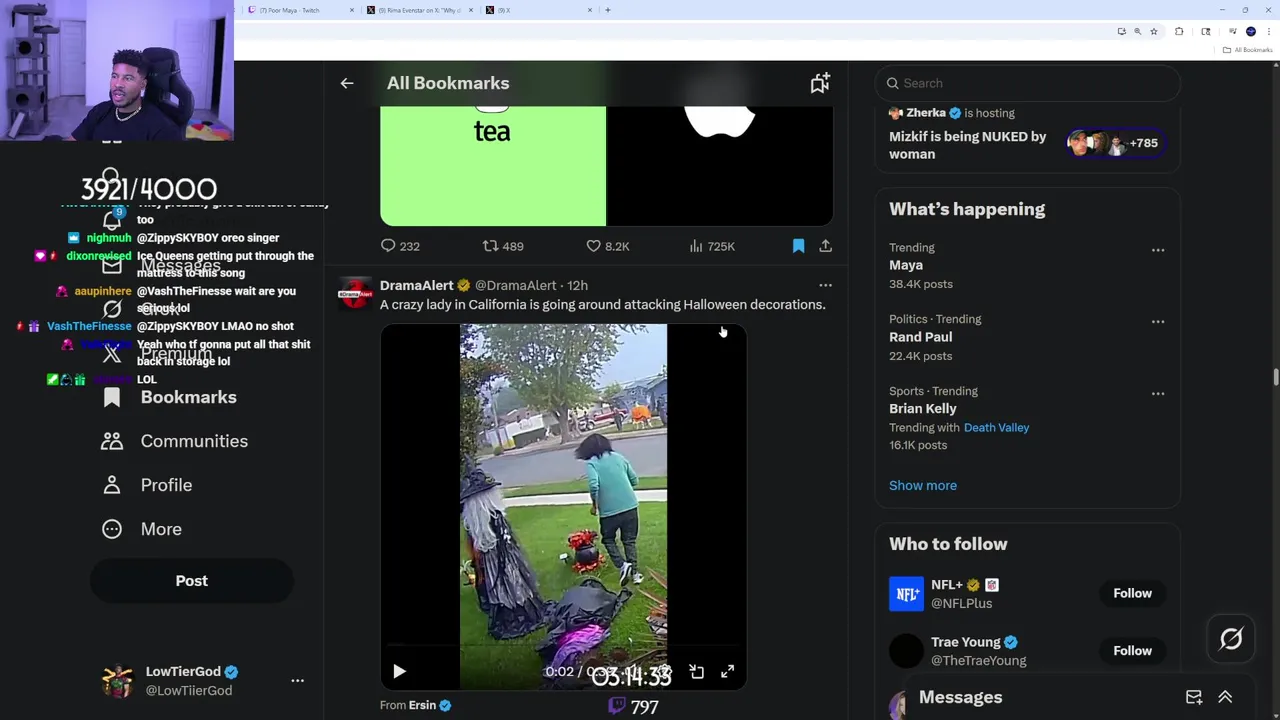Expand the Messages drawer
Image resolution: width=1280 pixels, height=720 pixels.
click(1225, 697)
